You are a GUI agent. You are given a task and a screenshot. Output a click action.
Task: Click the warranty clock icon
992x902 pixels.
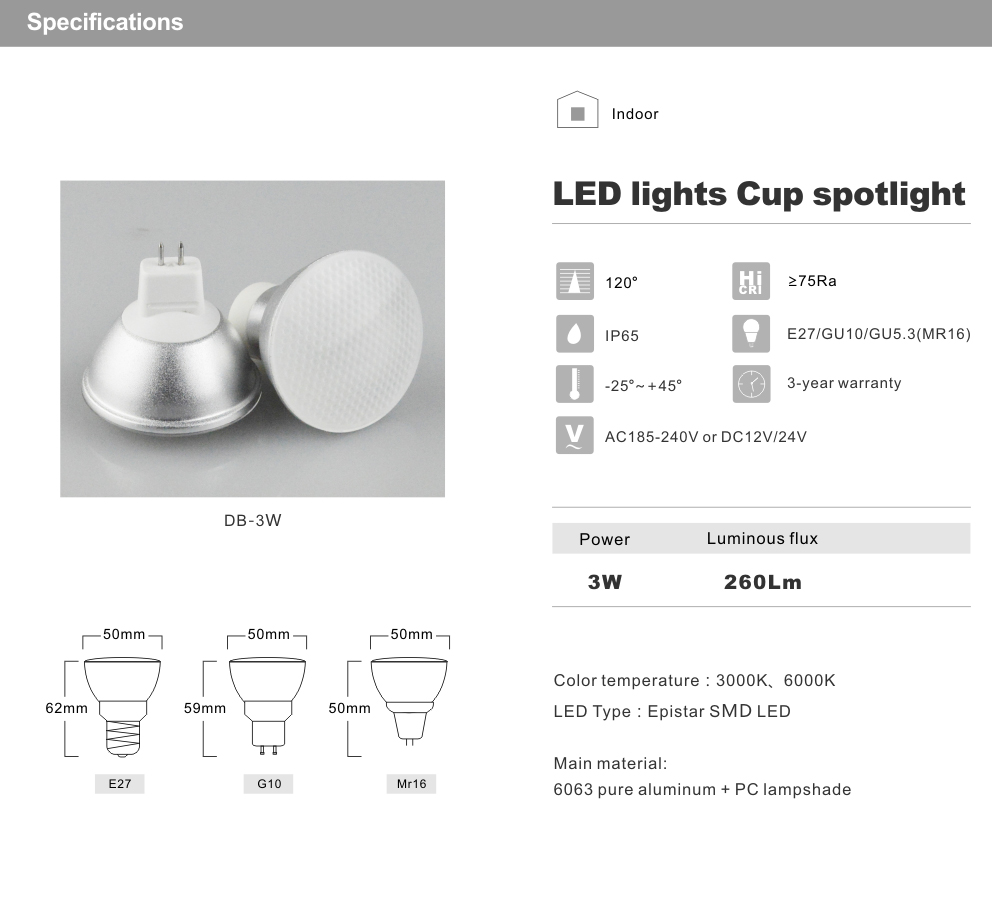(x=751, y=384)
